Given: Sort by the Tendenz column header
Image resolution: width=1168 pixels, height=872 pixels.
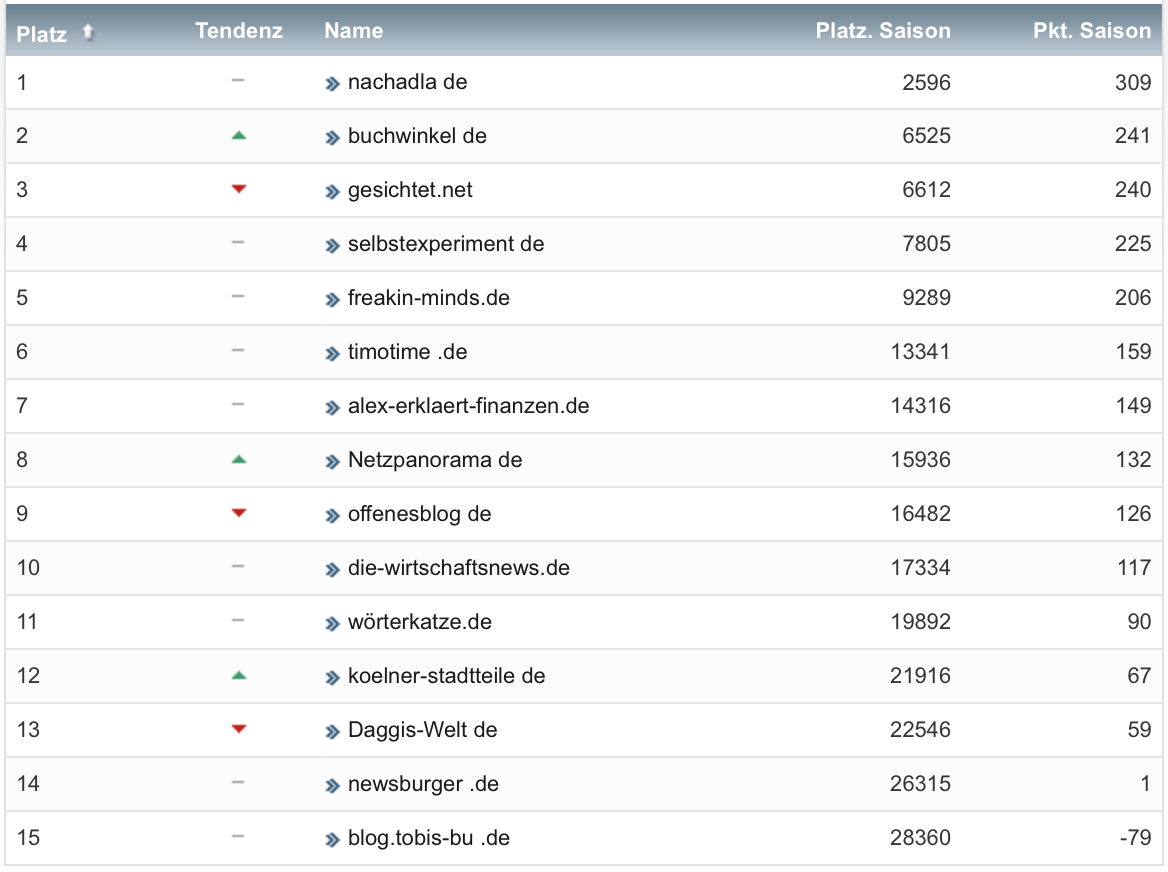Looking at the screenshot, I should click(x=238, y=31).
